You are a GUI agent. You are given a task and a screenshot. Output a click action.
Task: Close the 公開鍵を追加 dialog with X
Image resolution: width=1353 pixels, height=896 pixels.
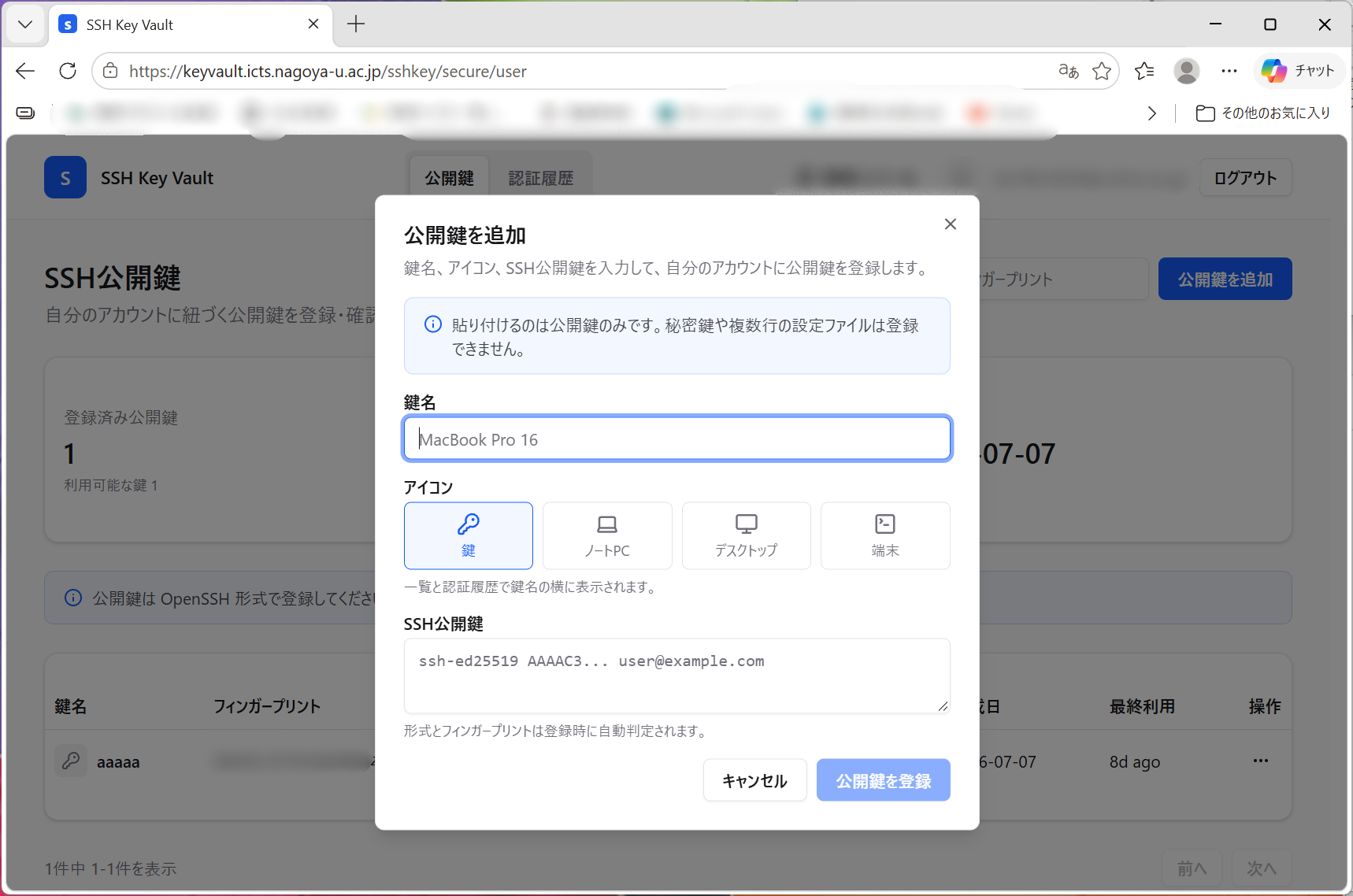(x=951, y=224)
